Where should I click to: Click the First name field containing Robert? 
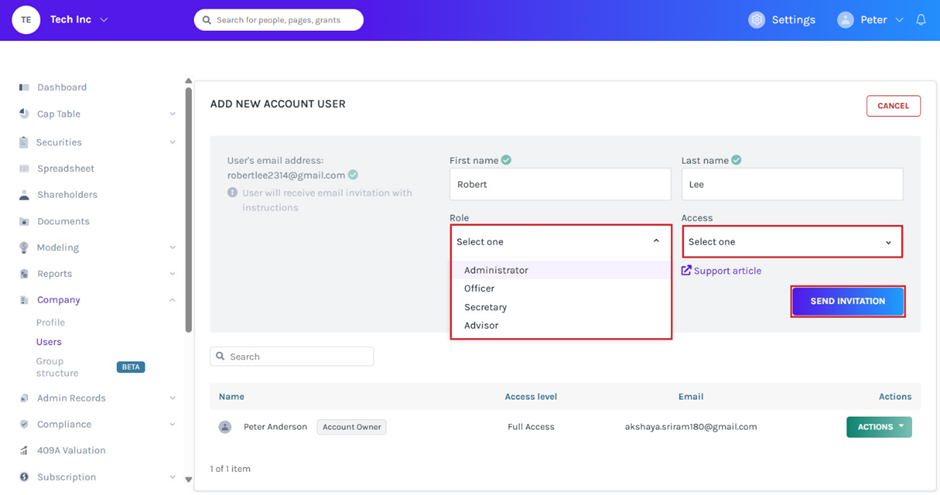coord(560,184)
